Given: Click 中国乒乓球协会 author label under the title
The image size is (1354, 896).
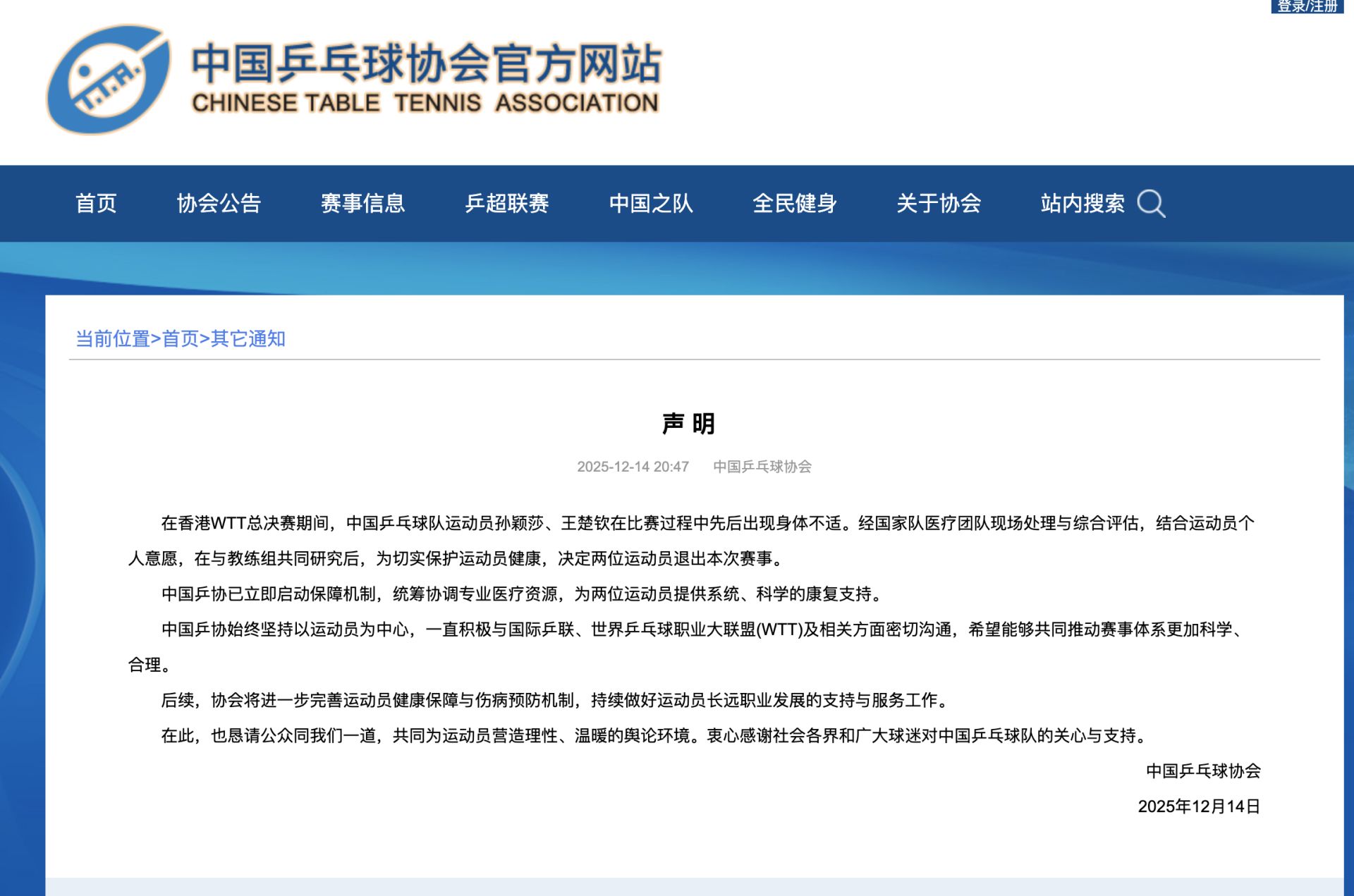Looking at the screenshot, I should click(762, 465).
